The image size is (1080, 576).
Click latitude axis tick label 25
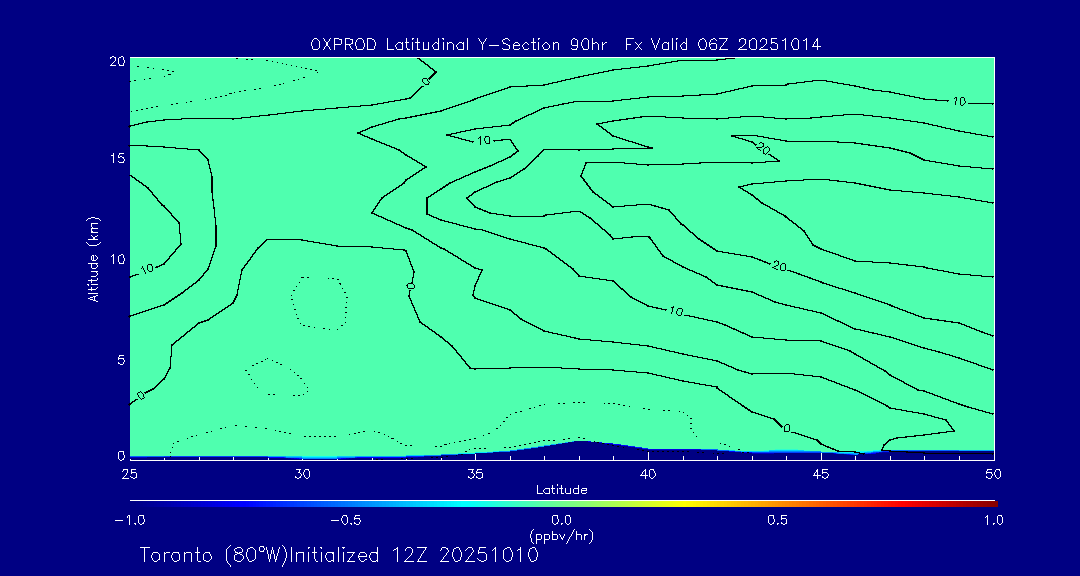point(129,474)
